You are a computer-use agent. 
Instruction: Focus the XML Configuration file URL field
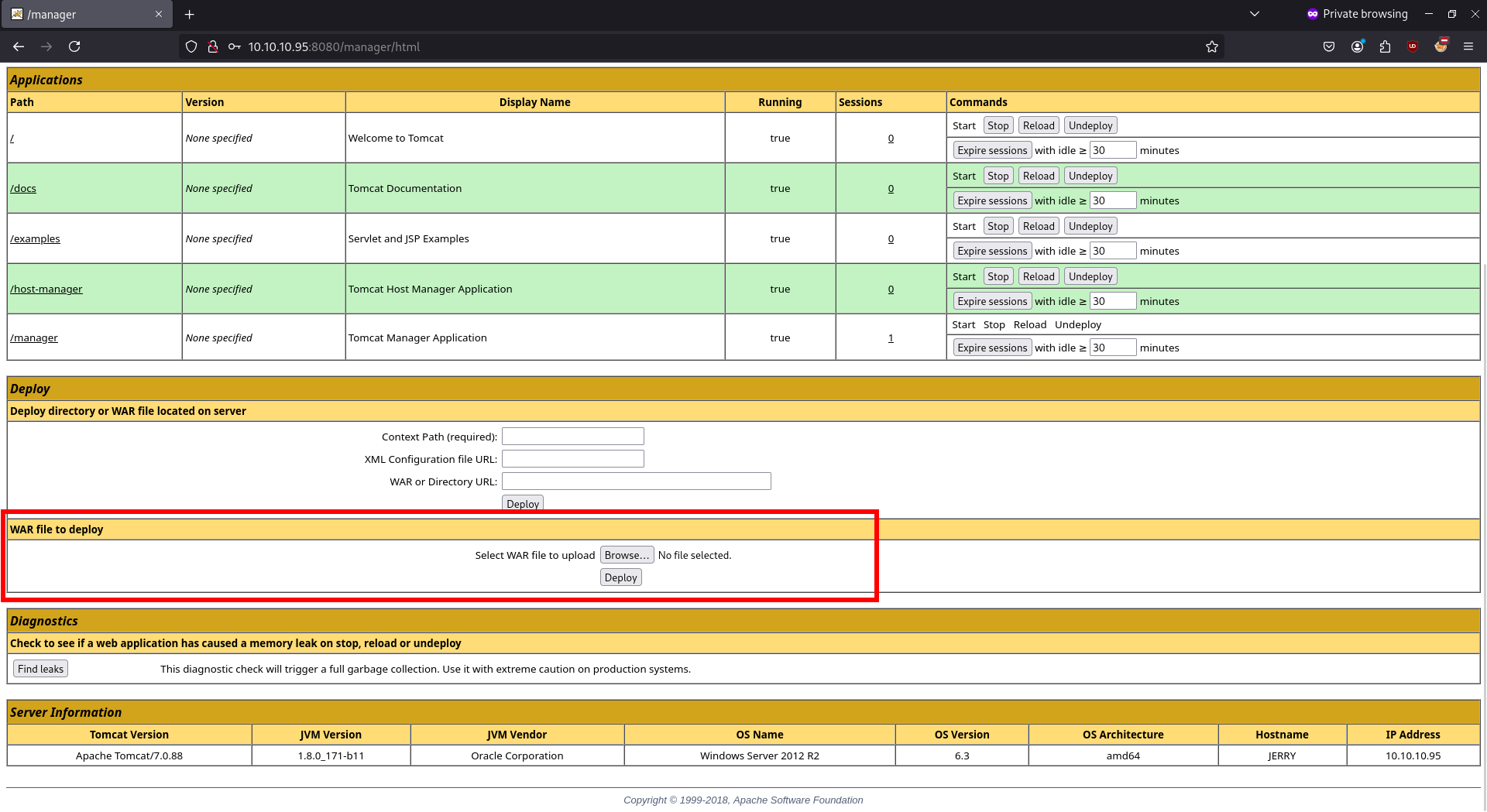573,459
